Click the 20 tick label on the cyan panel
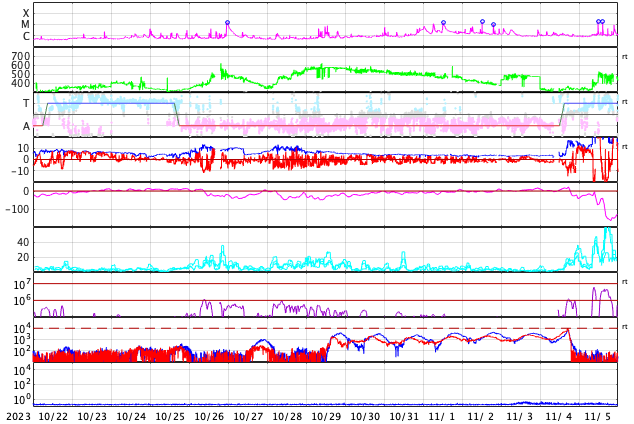 click(23, 257)
